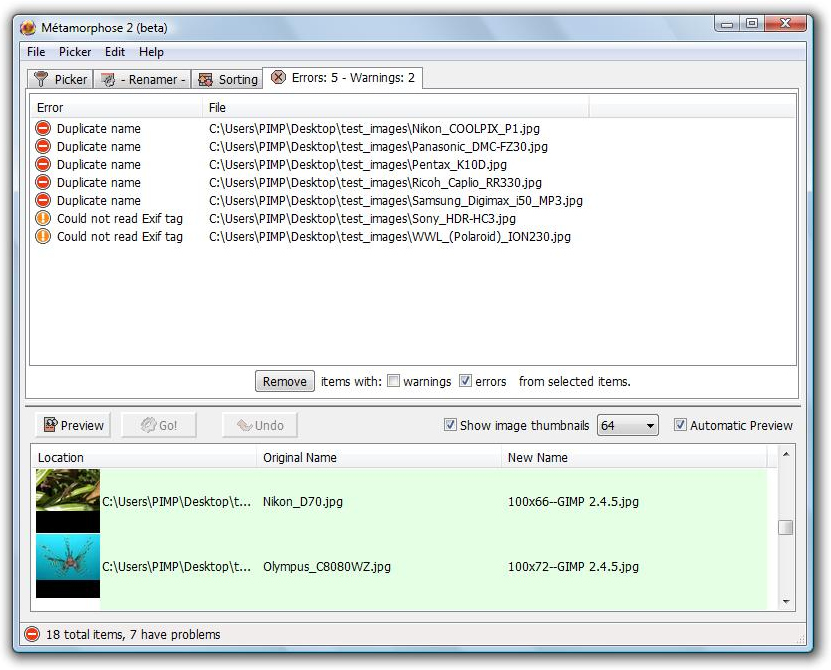Click the Go! button
Image resolution: width=831 pixels, height=670 pixels.
(x=159, y=425)
